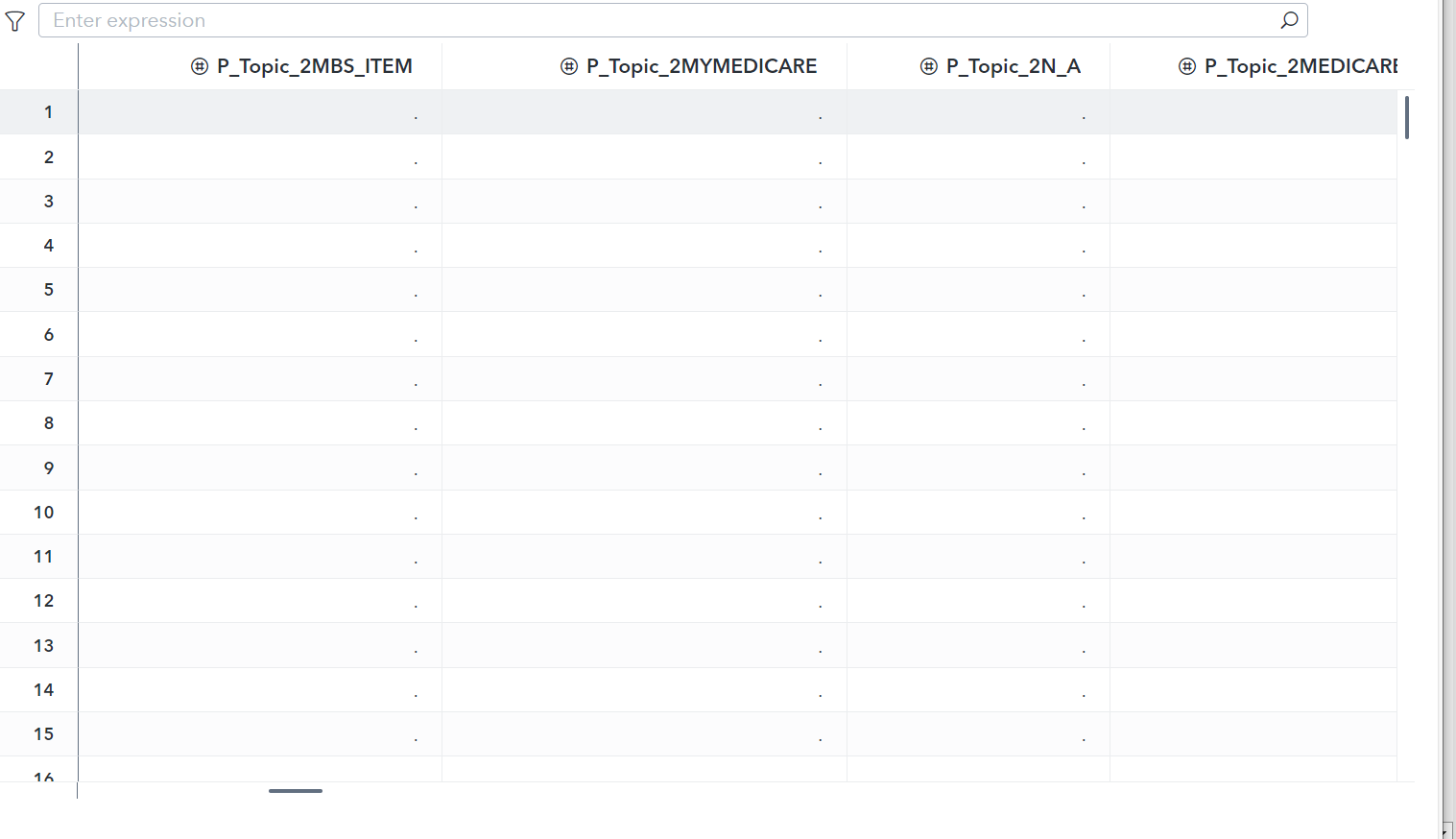The image size is (1456, 839).
Task: Select the P_Topic_2N_A column header
Action: pyautogui.click(x=1014, y=66)
